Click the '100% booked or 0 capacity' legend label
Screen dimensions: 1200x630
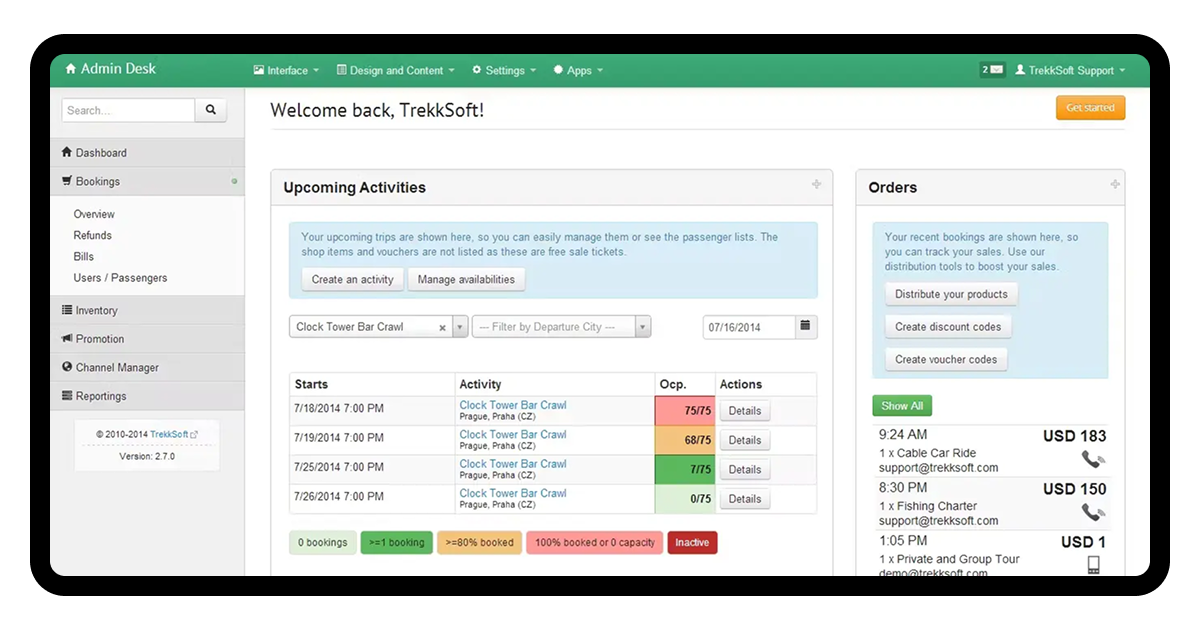point(595,543)
